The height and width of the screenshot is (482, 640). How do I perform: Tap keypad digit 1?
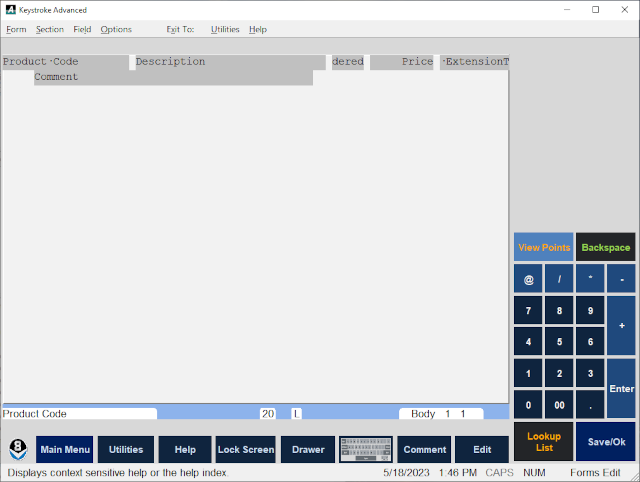click(x=528, y=373)
